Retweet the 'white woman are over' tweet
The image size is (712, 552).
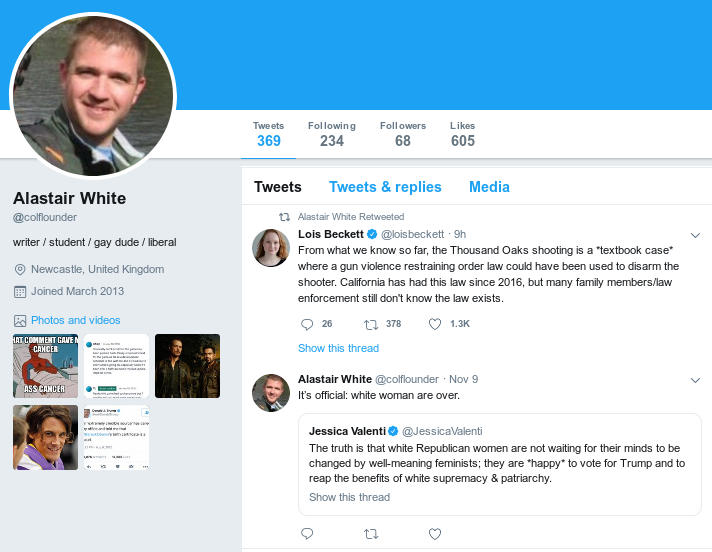coord(371,534)
